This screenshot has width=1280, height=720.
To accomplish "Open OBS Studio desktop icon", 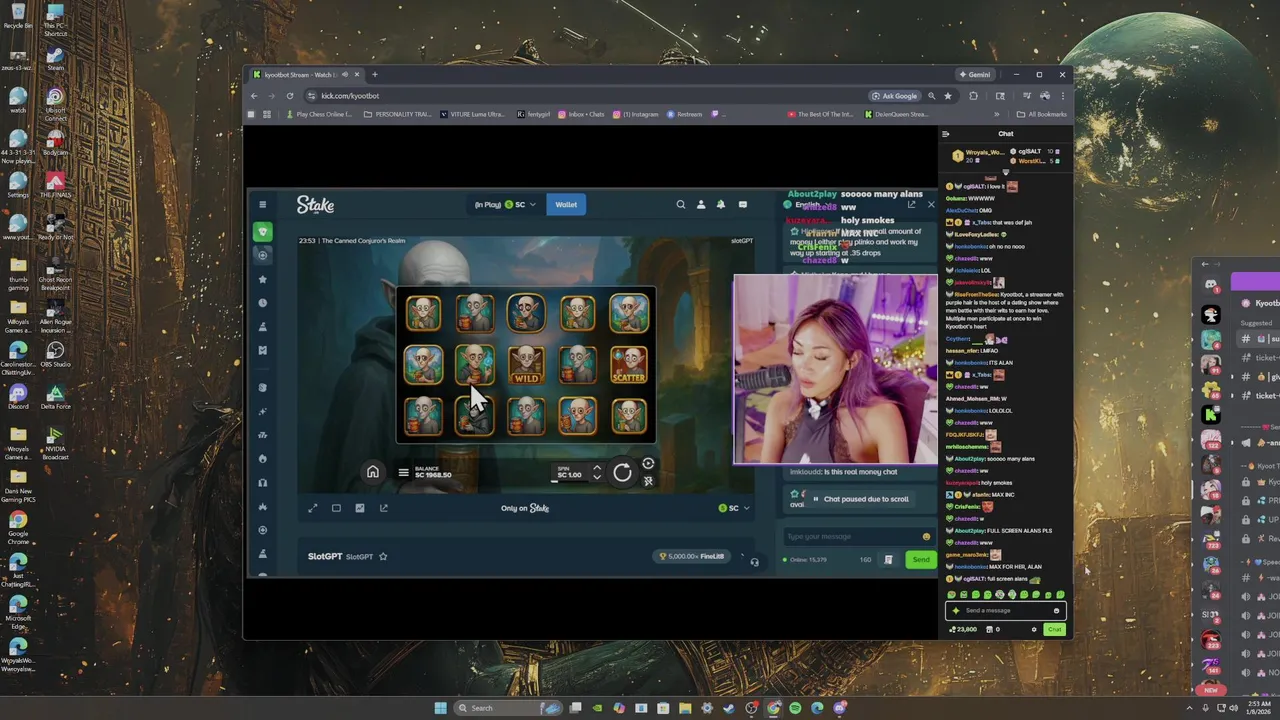I will [55, 354].
